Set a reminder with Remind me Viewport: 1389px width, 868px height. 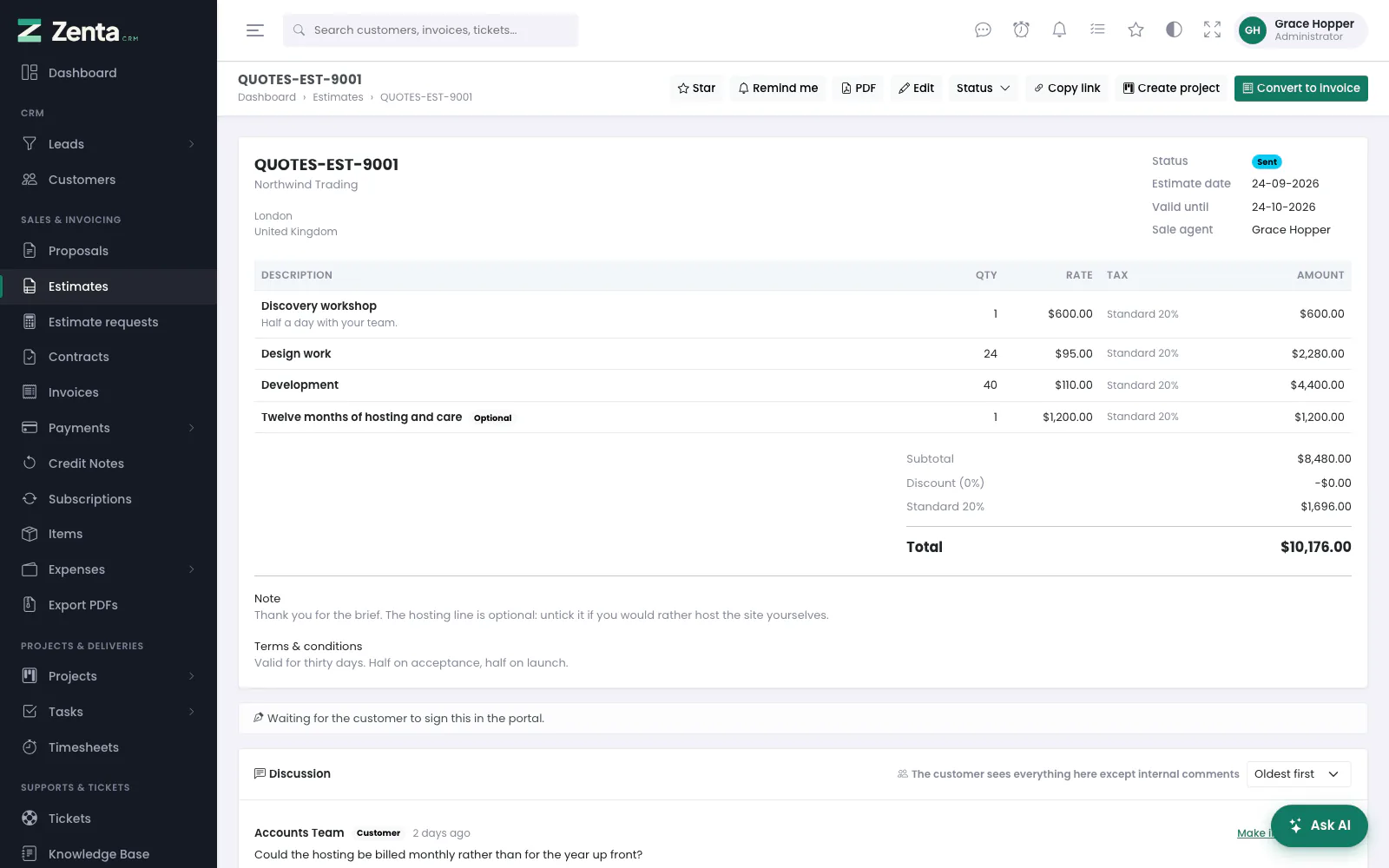point(778,89)
